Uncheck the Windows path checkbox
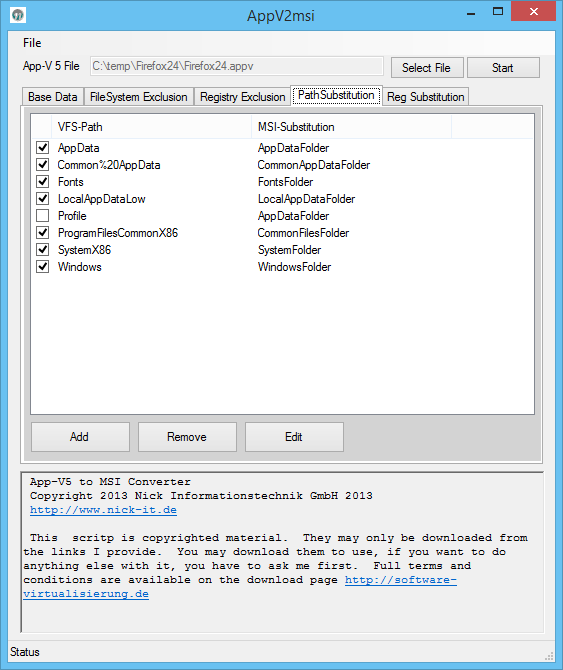This screenshot has height=670, width=563. coord(42,267)
